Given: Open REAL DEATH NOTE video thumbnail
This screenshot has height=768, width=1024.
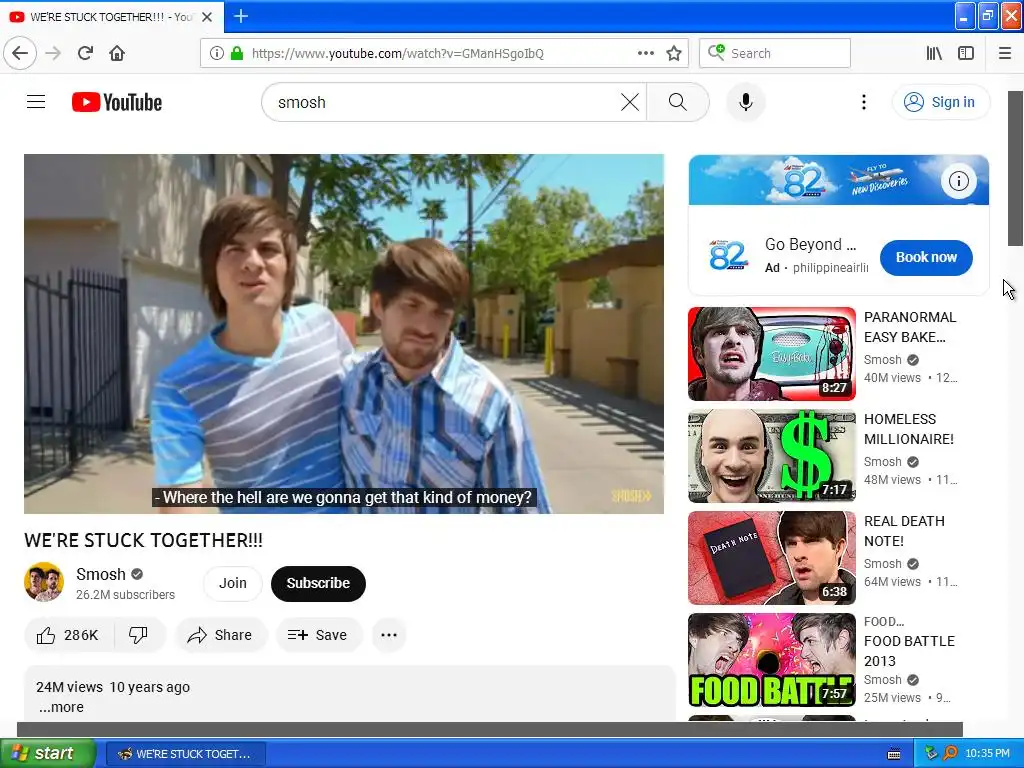Looking at the screenshot, I should tap(771, 558).
